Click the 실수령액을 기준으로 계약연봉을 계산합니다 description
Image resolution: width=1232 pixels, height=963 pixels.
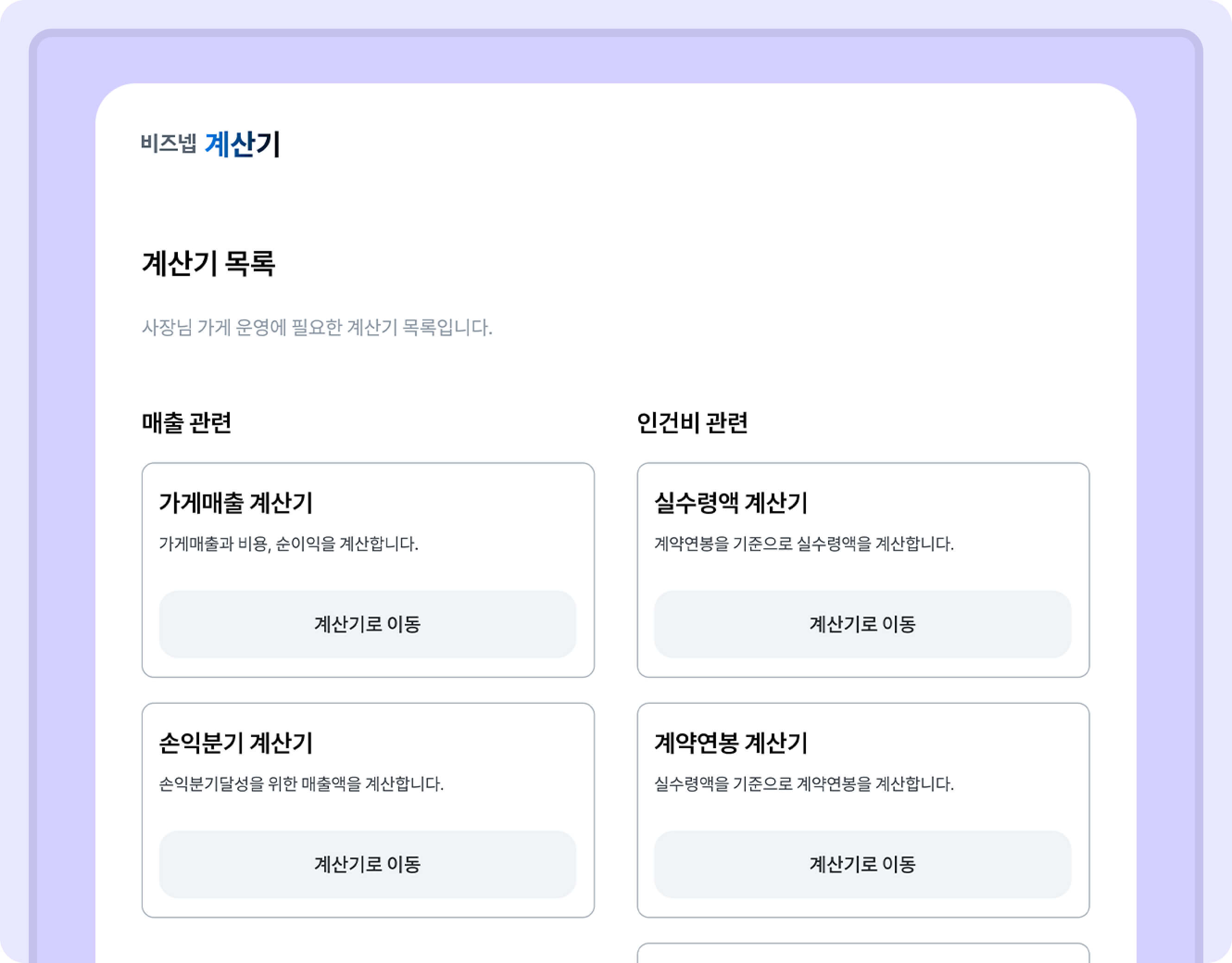coord(804,784)
